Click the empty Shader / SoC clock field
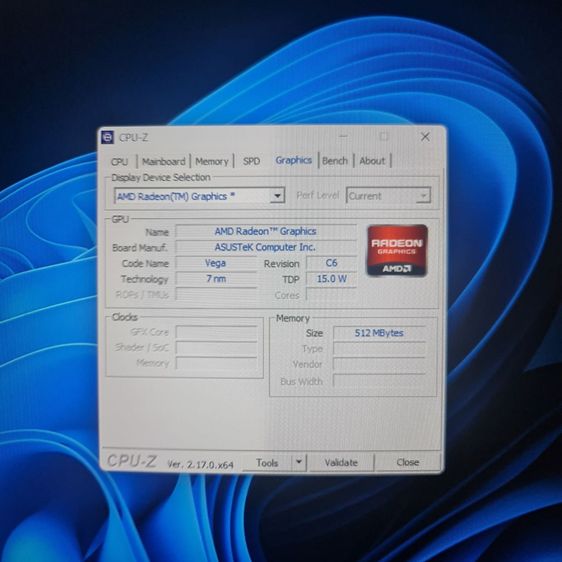This screenshot has height=562, width=562. point(216,348)
